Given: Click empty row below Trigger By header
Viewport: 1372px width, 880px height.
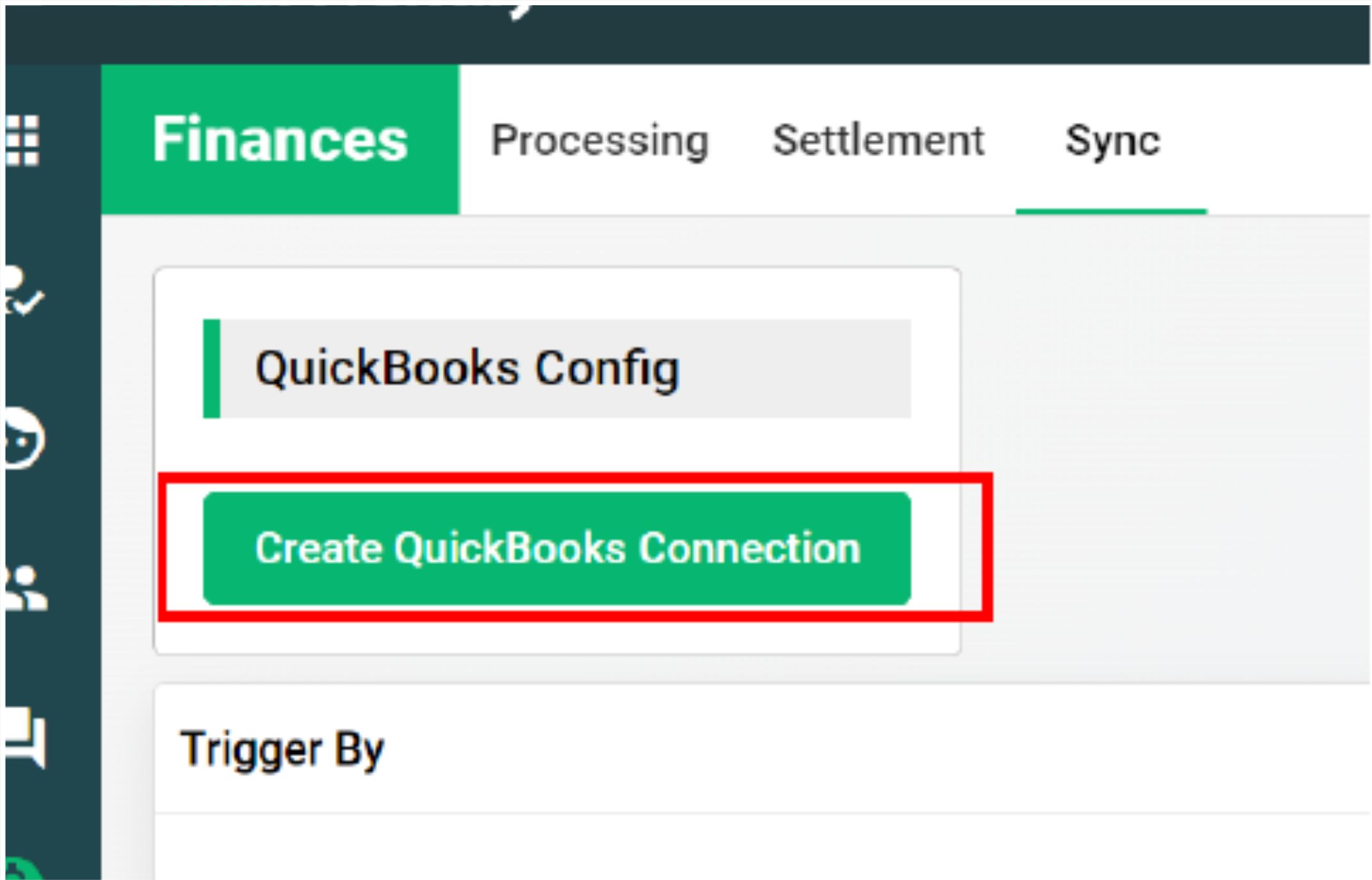Looking at the screenshot, I should [762, 847].
